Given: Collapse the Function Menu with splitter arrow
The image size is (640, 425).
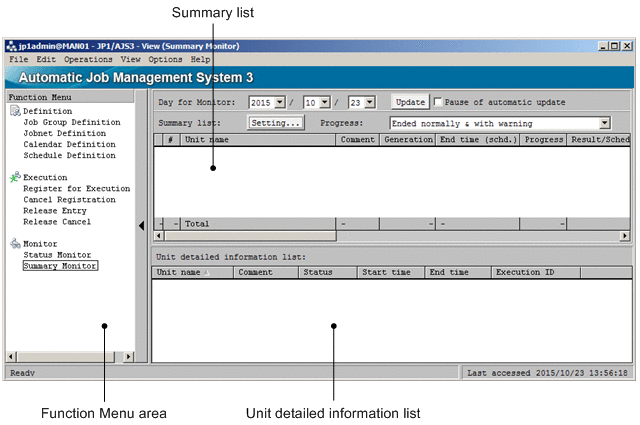Looking at the screenshot, I should click(x=141, y=226).
